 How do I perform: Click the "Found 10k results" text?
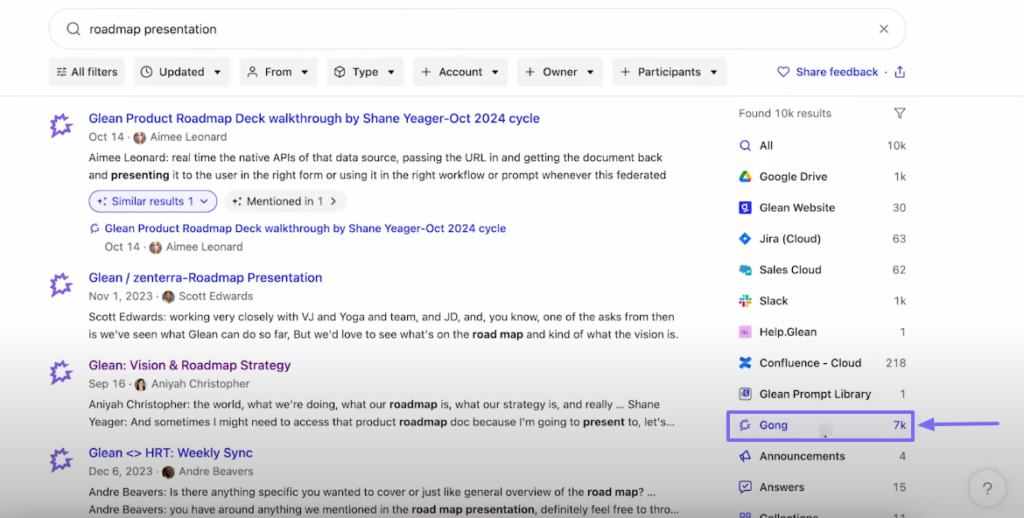click(785, 113)
